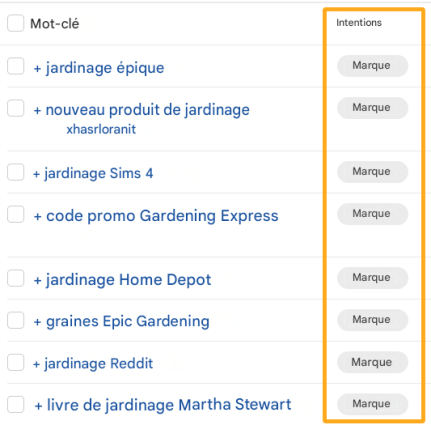431x425 pixels.
Task: Click the jardinage Home Depot keyword
Action: point(128,280)
